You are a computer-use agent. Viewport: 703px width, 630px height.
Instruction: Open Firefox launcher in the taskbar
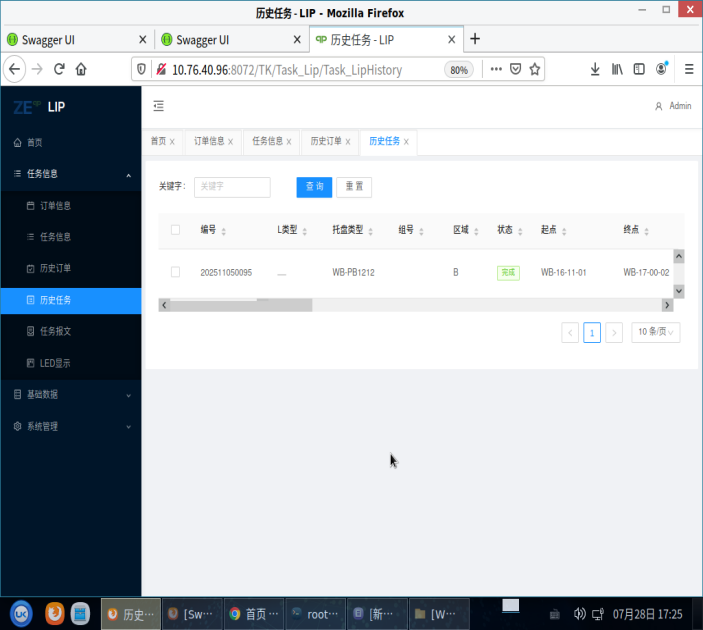[55, 613]
